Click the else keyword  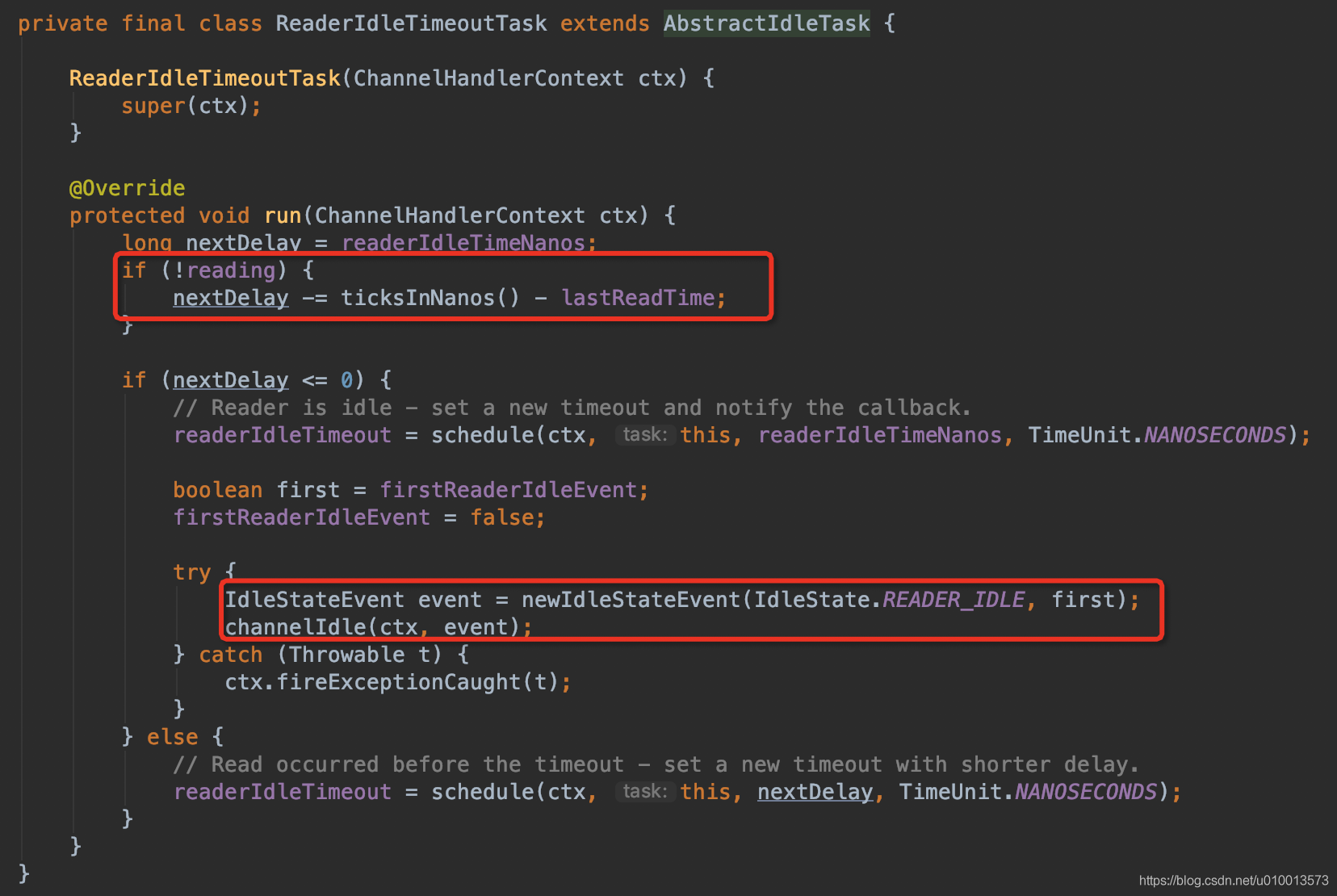point(172,737)
